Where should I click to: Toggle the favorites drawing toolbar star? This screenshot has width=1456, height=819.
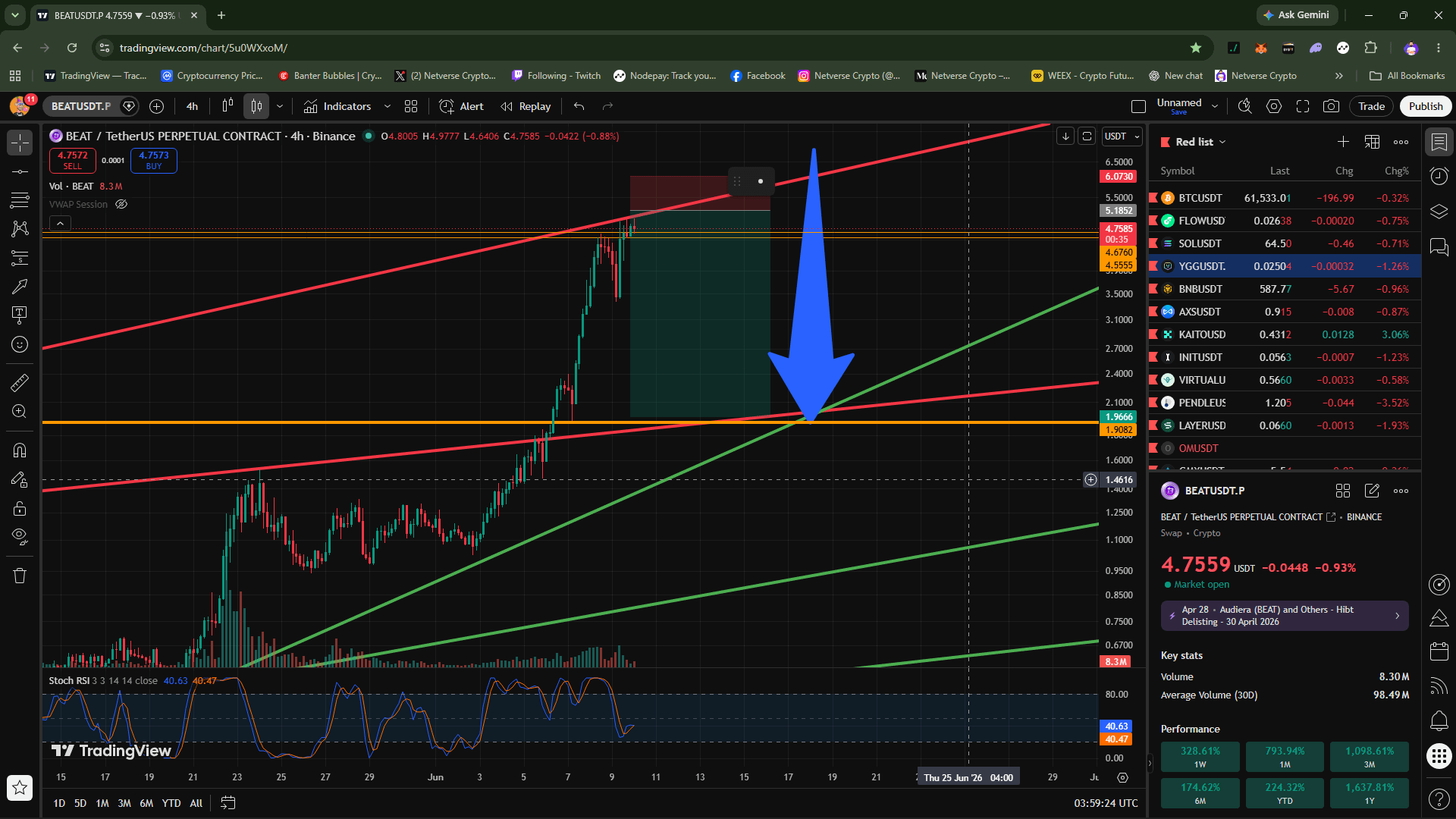point(20,788)
